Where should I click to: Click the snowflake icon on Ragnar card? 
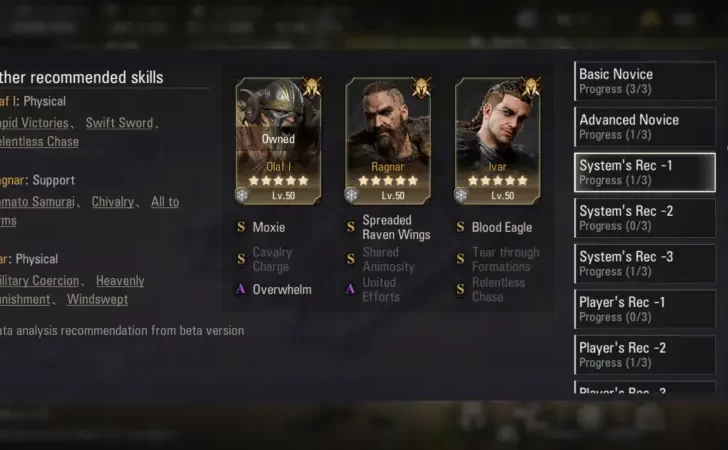[351, 195]
